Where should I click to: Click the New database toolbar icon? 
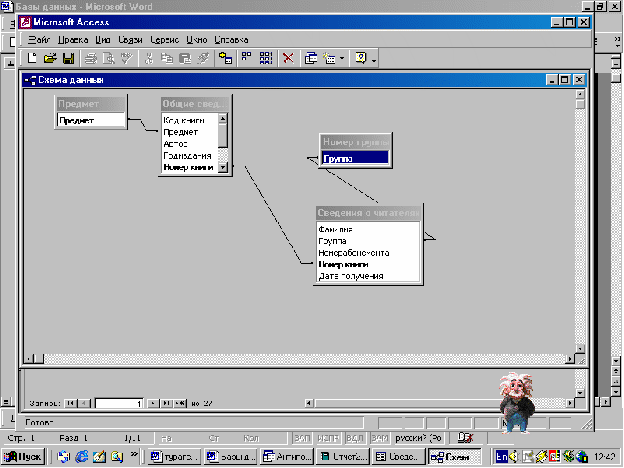(32, 58)
